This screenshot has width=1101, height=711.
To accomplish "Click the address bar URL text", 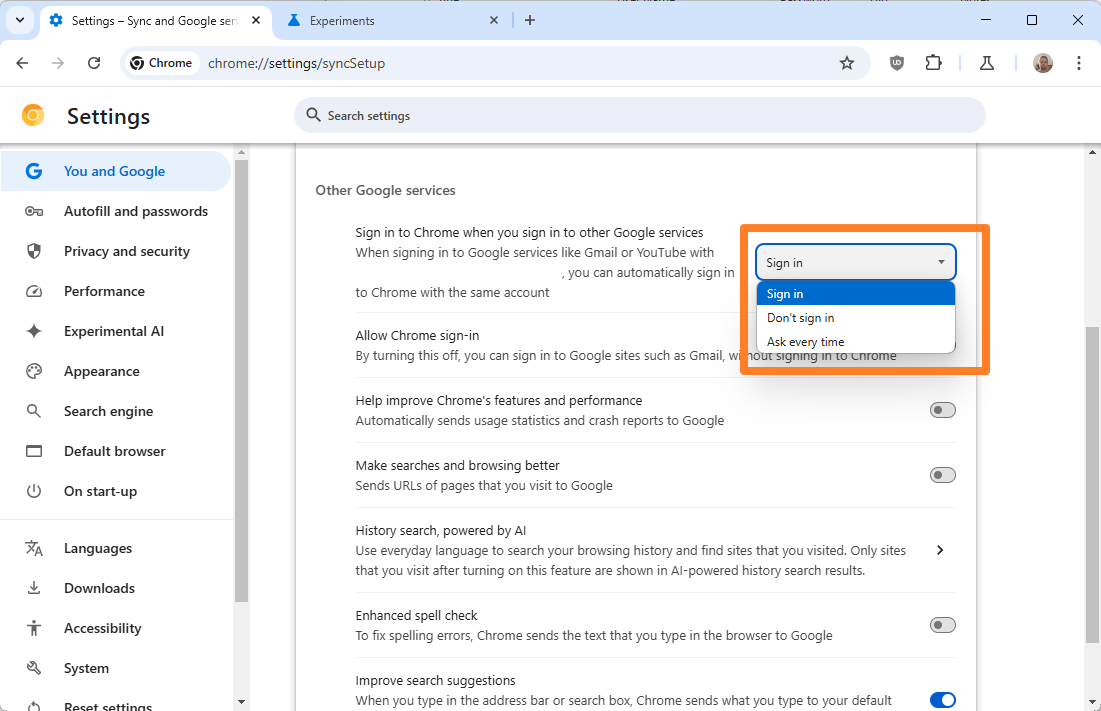I will pyautogui.click(x=296, y=63).
